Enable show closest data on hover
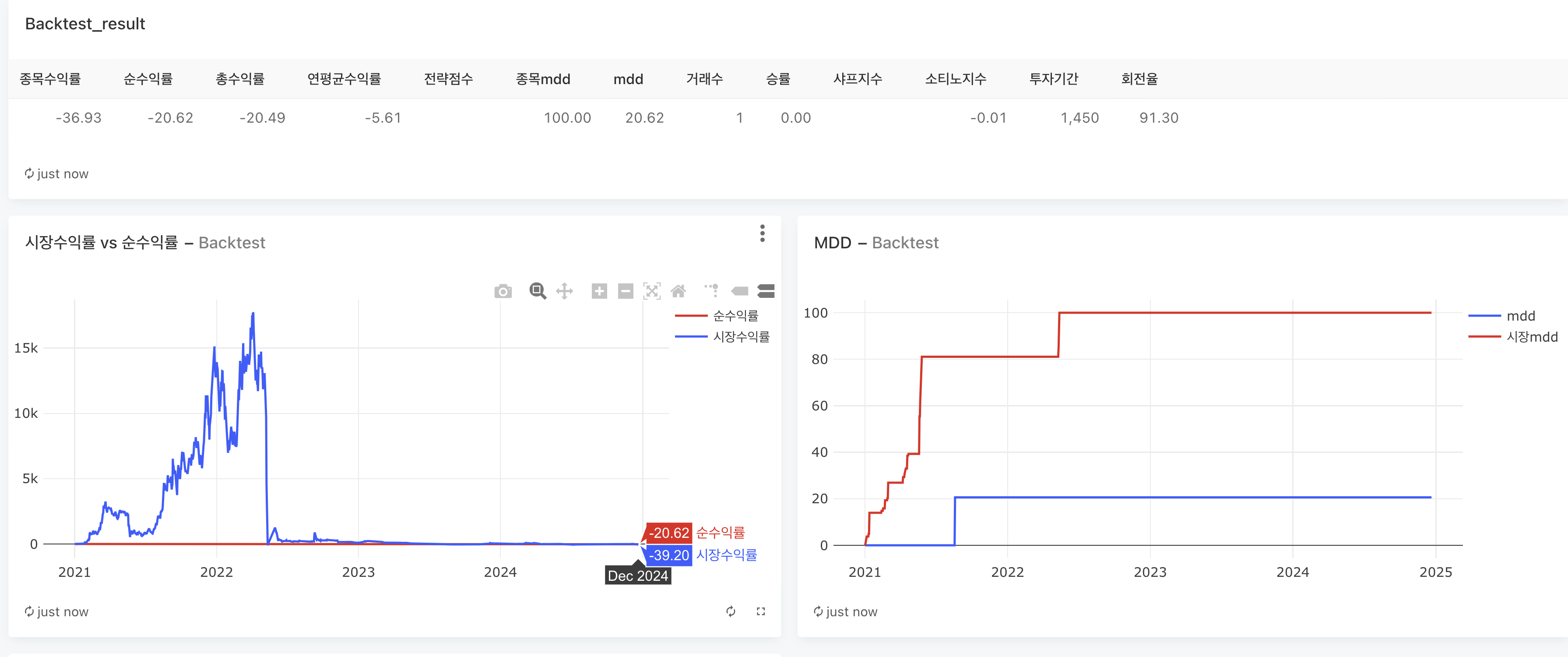 click(739, 291)
